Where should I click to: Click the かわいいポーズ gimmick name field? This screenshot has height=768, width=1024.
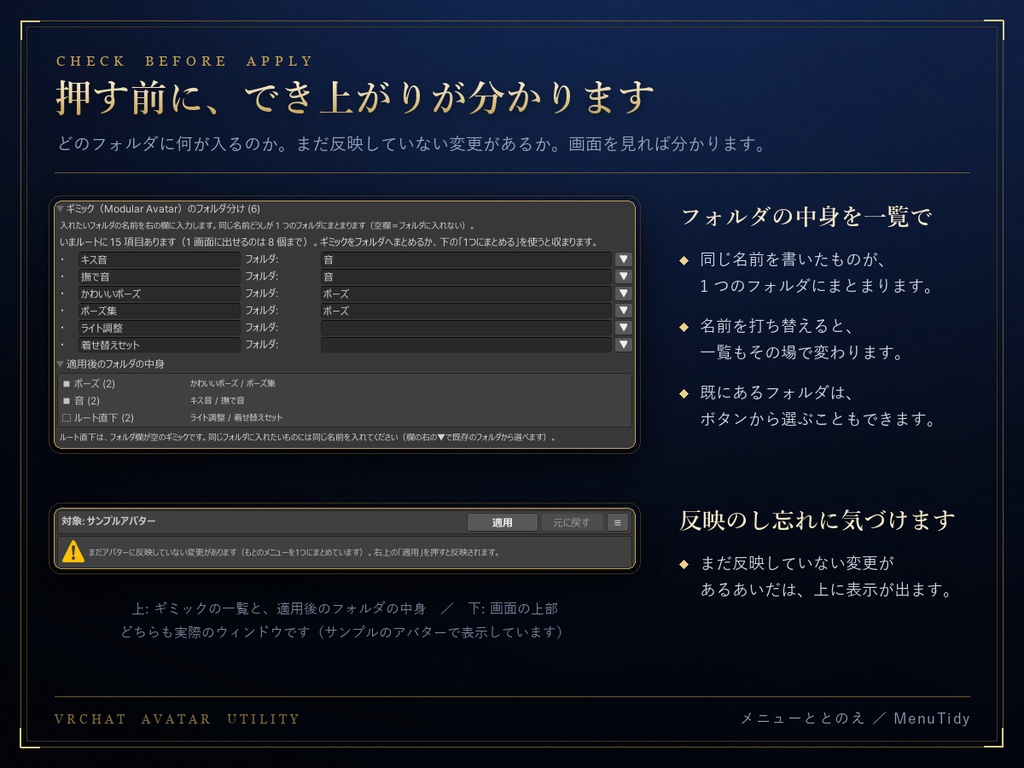(159, 293)
